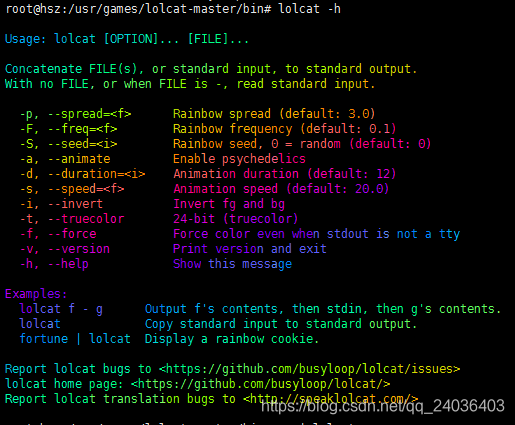
Task: Open the lolcat home page URL
Action: tap(260, 384)
